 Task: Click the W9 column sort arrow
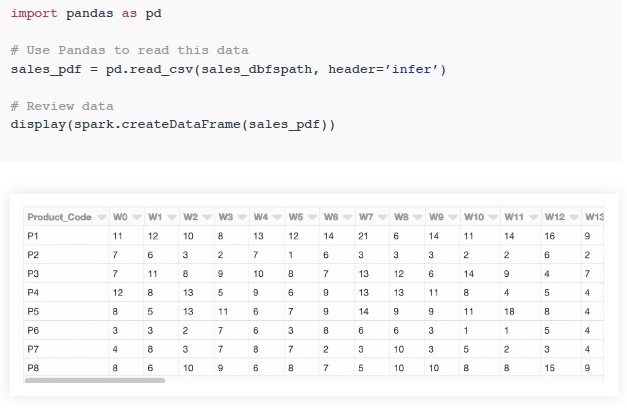453,217
